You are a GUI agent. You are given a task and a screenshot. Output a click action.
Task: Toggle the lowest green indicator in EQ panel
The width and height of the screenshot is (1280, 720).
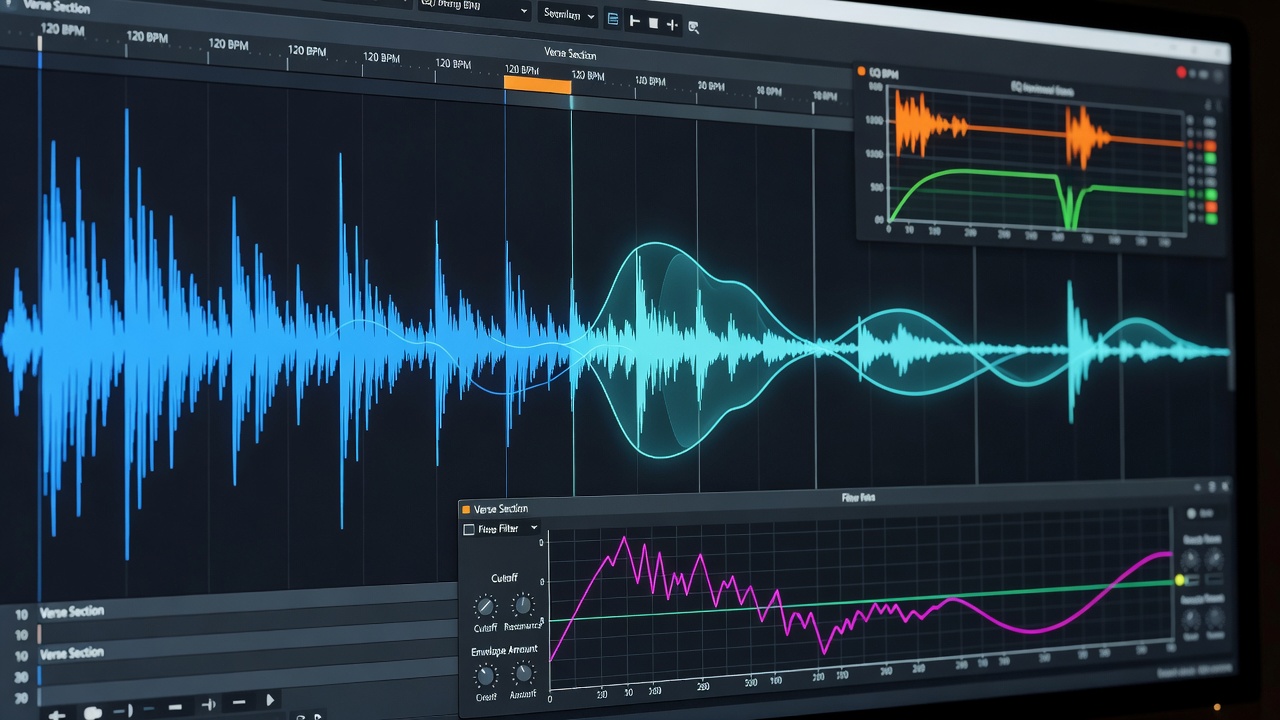point(1210,218)
